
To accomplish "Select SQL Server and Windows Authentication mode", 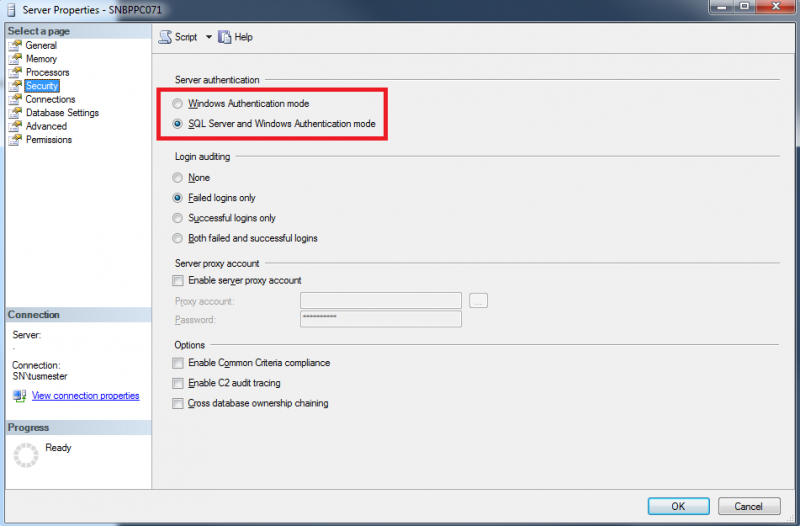I will (177, 123).
